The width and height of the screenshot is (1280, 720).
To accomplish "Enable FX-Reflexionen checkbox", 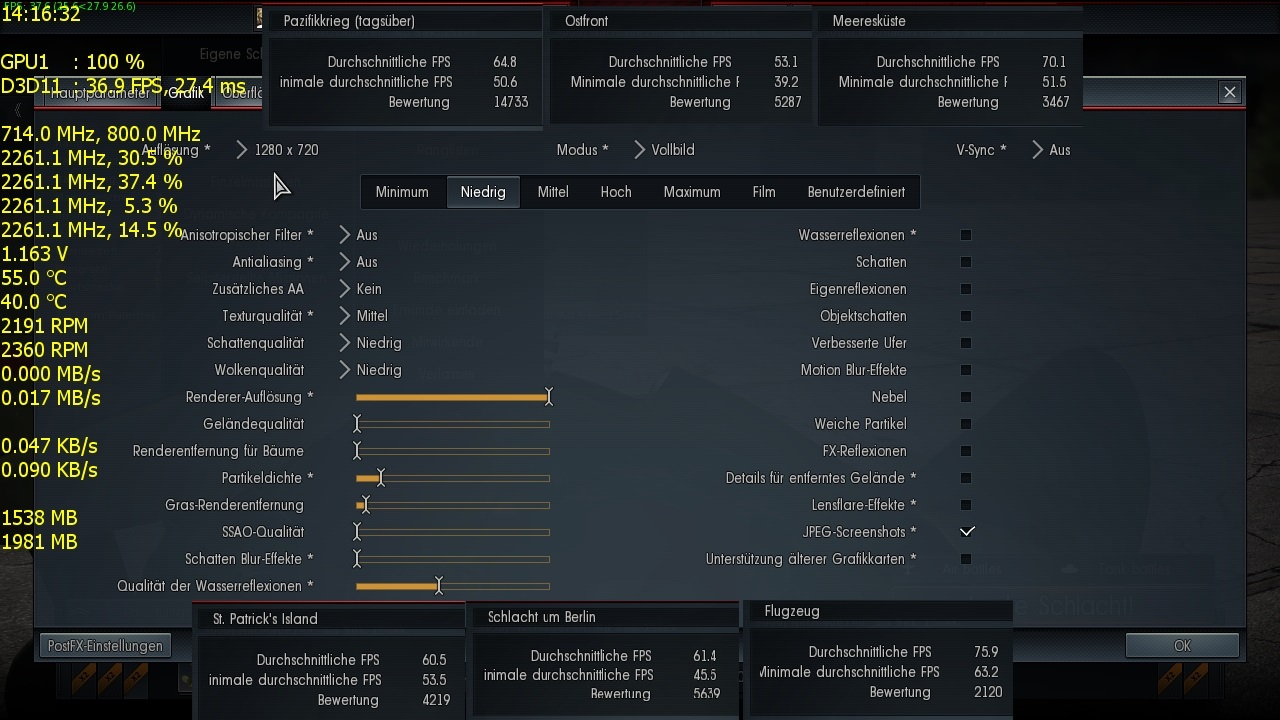I will click(966, 451).
